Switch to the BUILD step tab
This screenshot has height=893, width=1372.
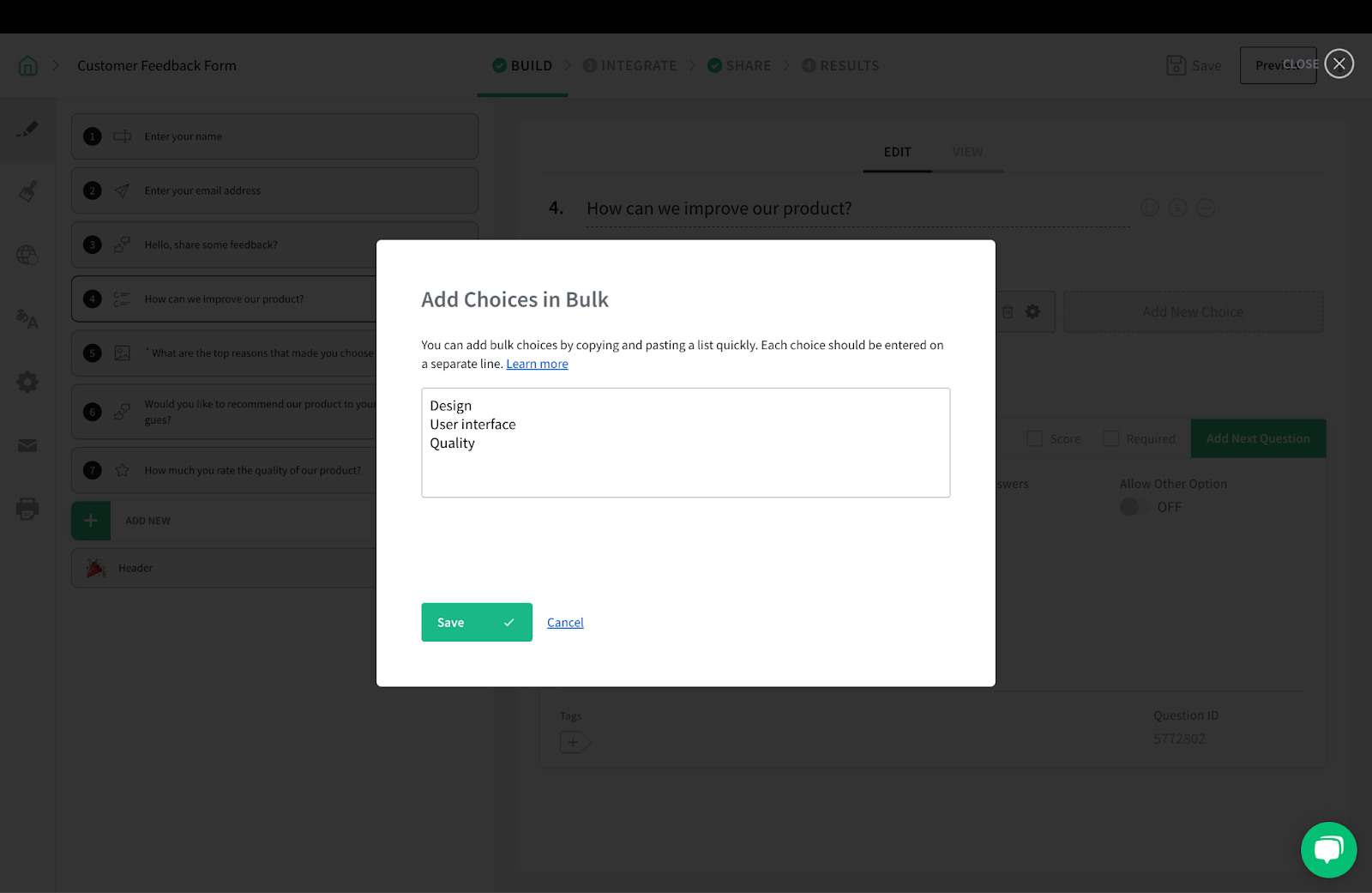[522, 66]
